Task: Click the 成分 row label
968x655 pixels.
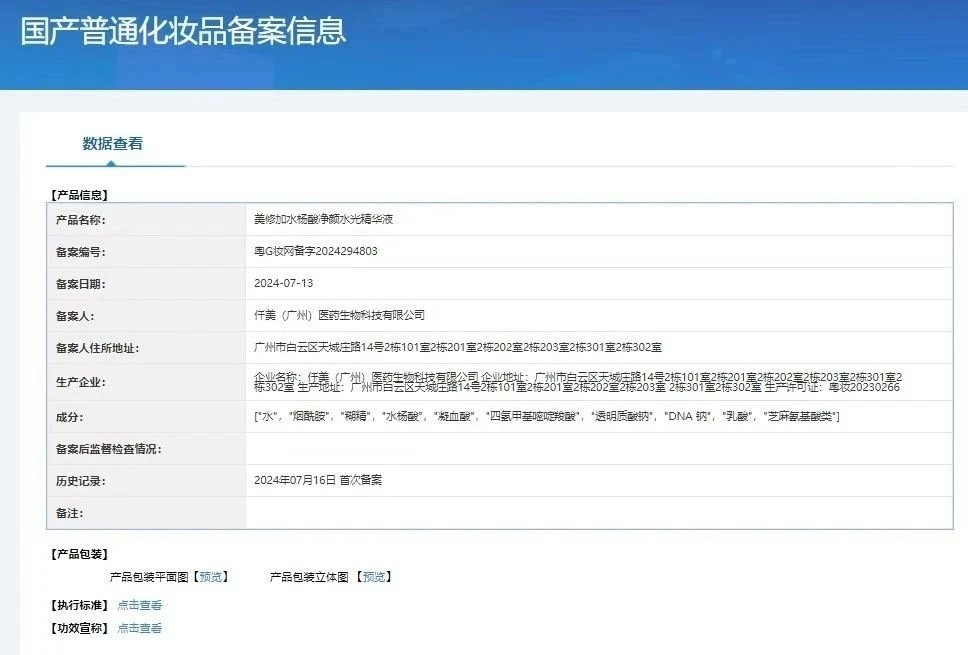Action: (x=69, y=417)
